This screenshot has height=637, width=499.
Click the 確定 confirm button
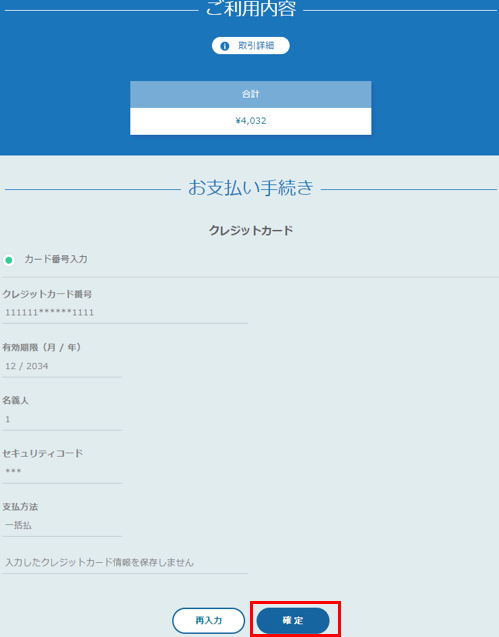[x=293, y=620]
